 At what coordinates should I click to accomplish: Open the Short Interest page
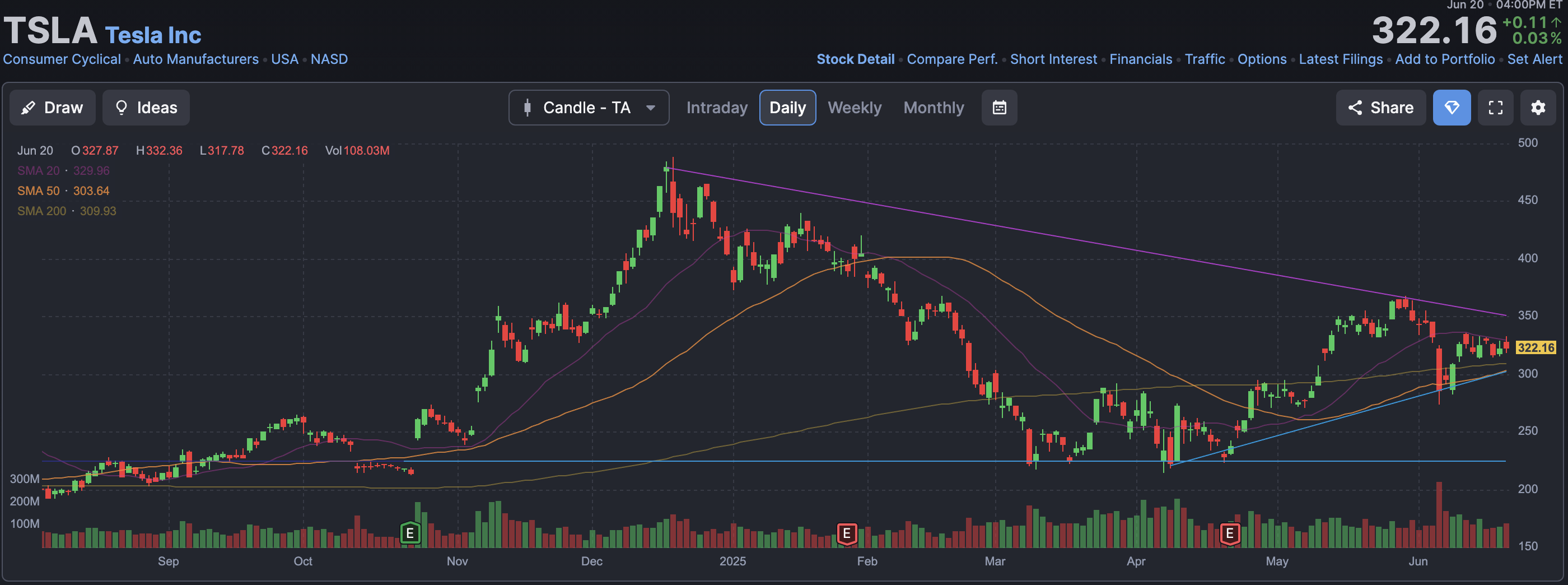1053,59
